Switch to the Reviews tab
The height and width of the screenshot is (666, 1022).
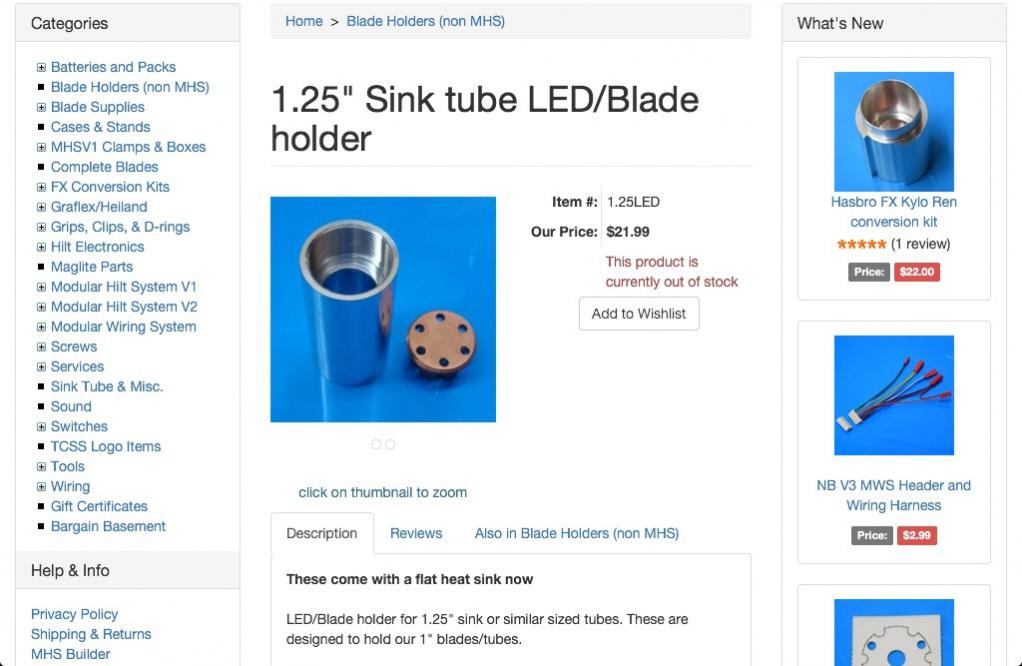416,534
